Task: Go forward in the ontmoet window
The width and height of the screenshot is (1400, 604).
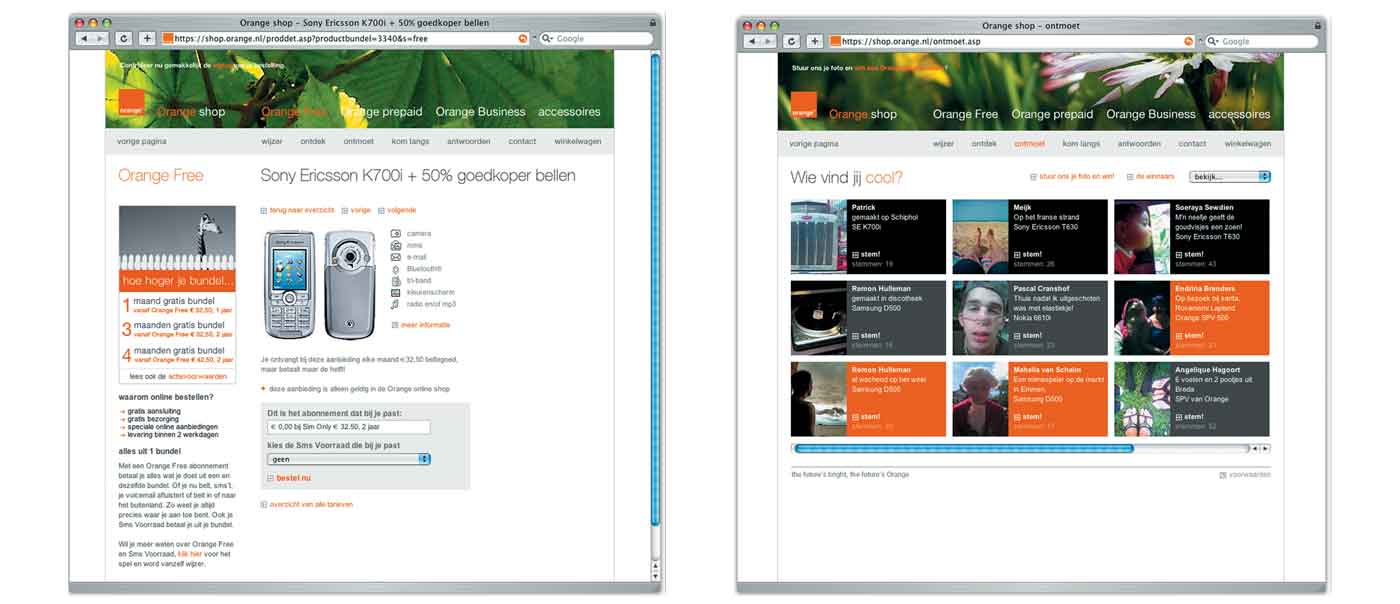Action: [768, 41]
